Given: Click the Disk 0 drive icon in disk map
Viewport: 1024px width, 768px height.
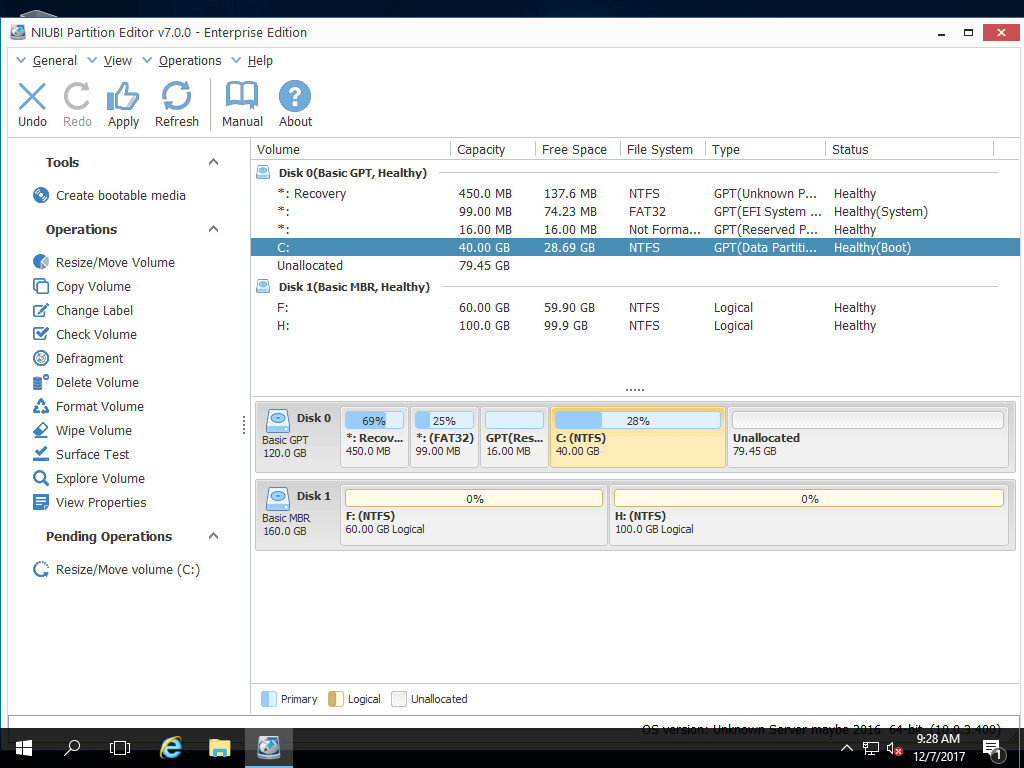Looking at the screenshot, I should [278, 420].
